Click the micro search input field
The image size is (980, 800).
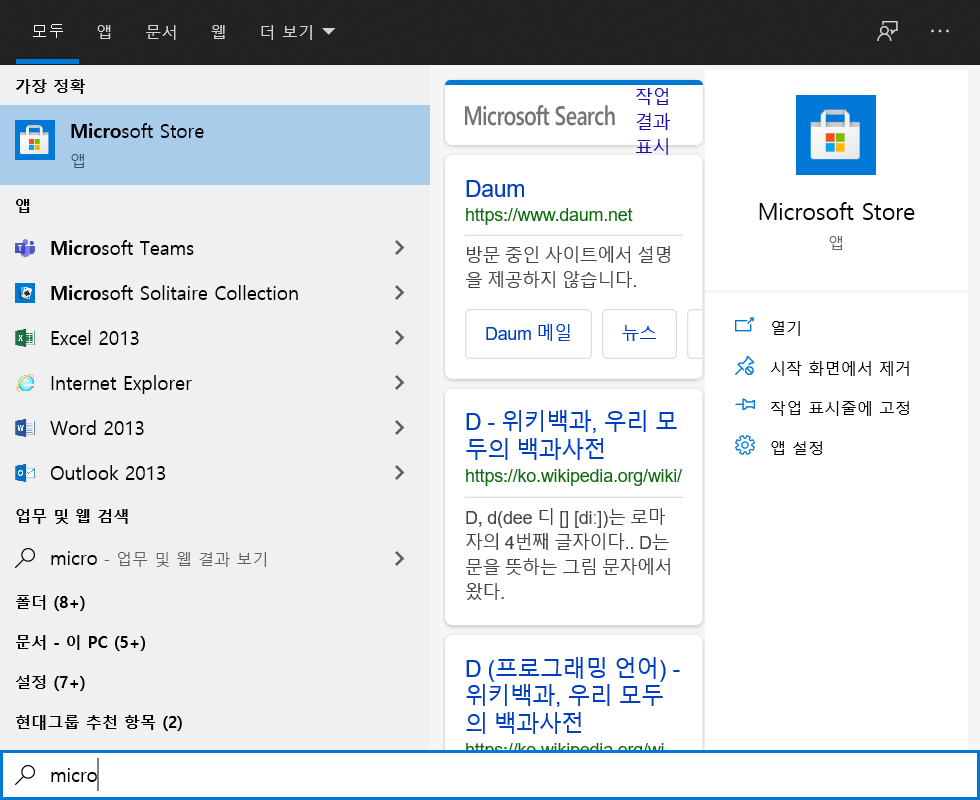(x=490, y=775)
